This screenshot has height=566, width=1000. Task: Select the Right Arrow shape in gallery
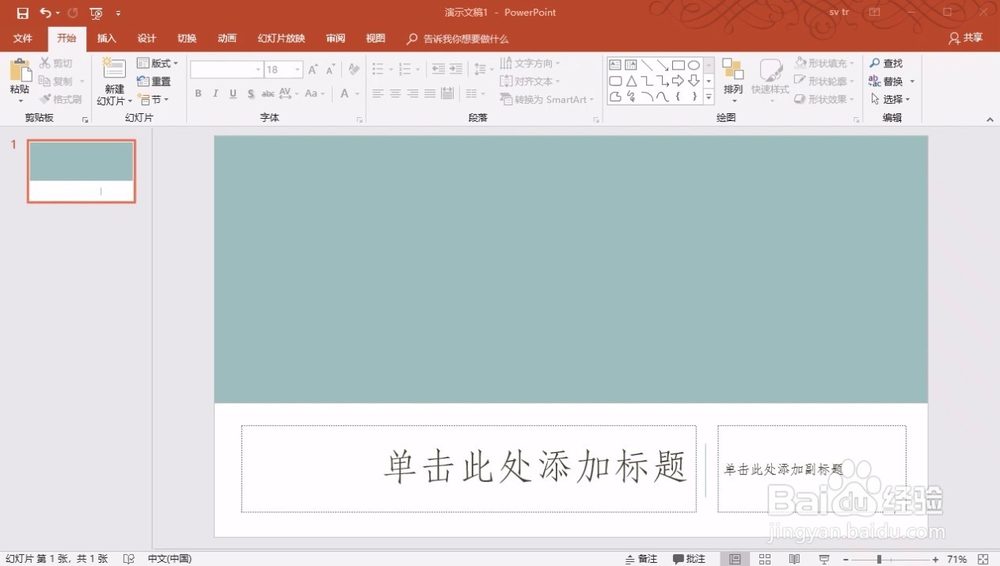click(678, 81)
